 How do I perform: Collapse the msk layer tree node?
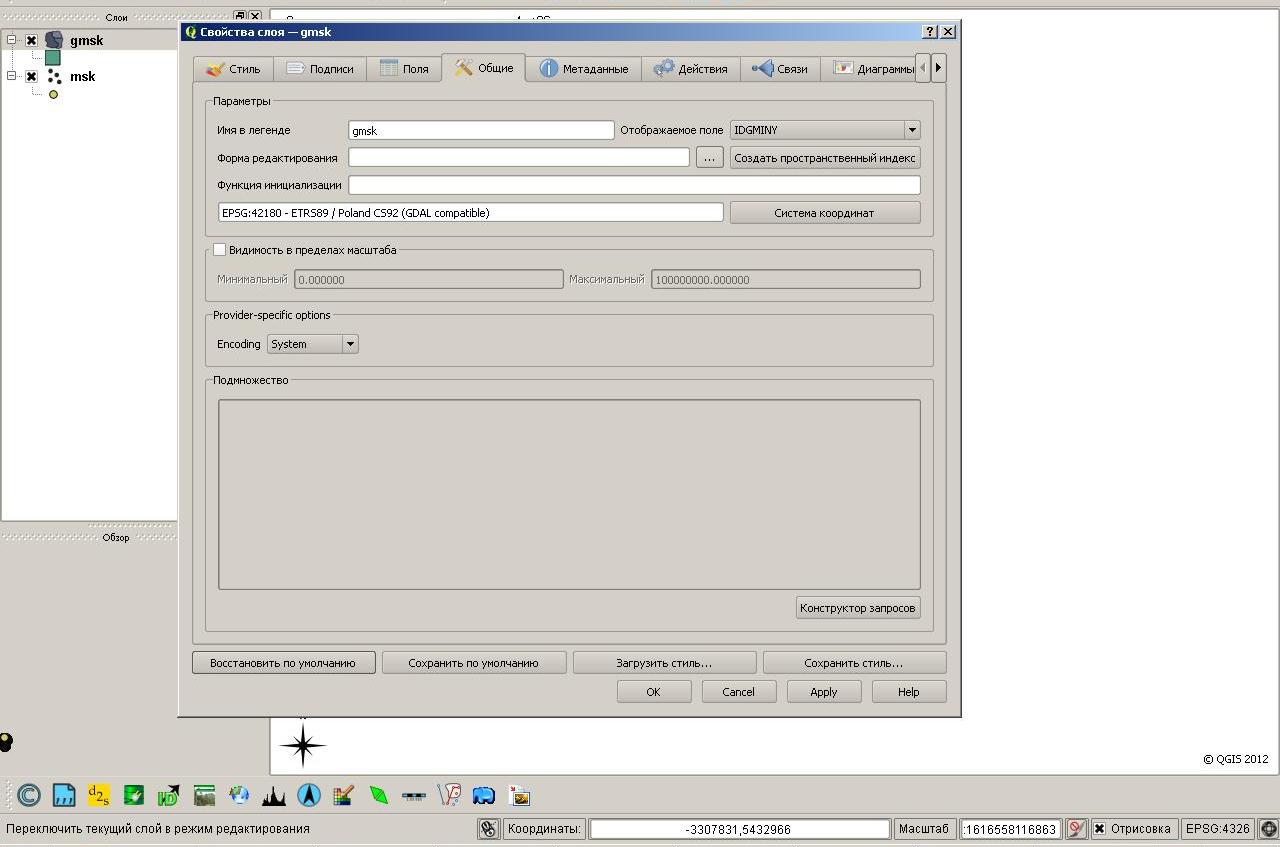point(12,76)
